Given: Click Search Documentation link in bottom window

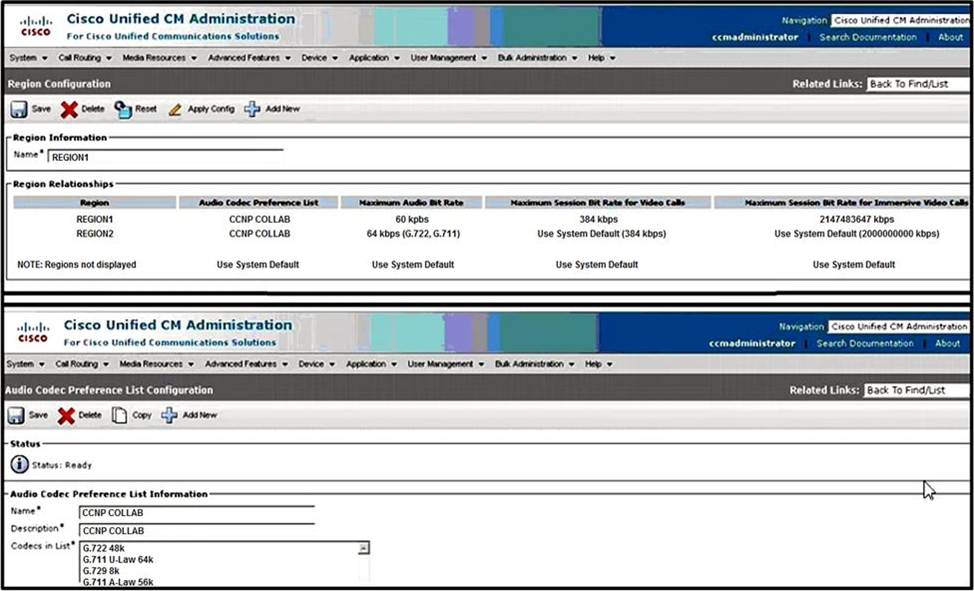Looking at the screenshot, I should click(x=865, y=343).
